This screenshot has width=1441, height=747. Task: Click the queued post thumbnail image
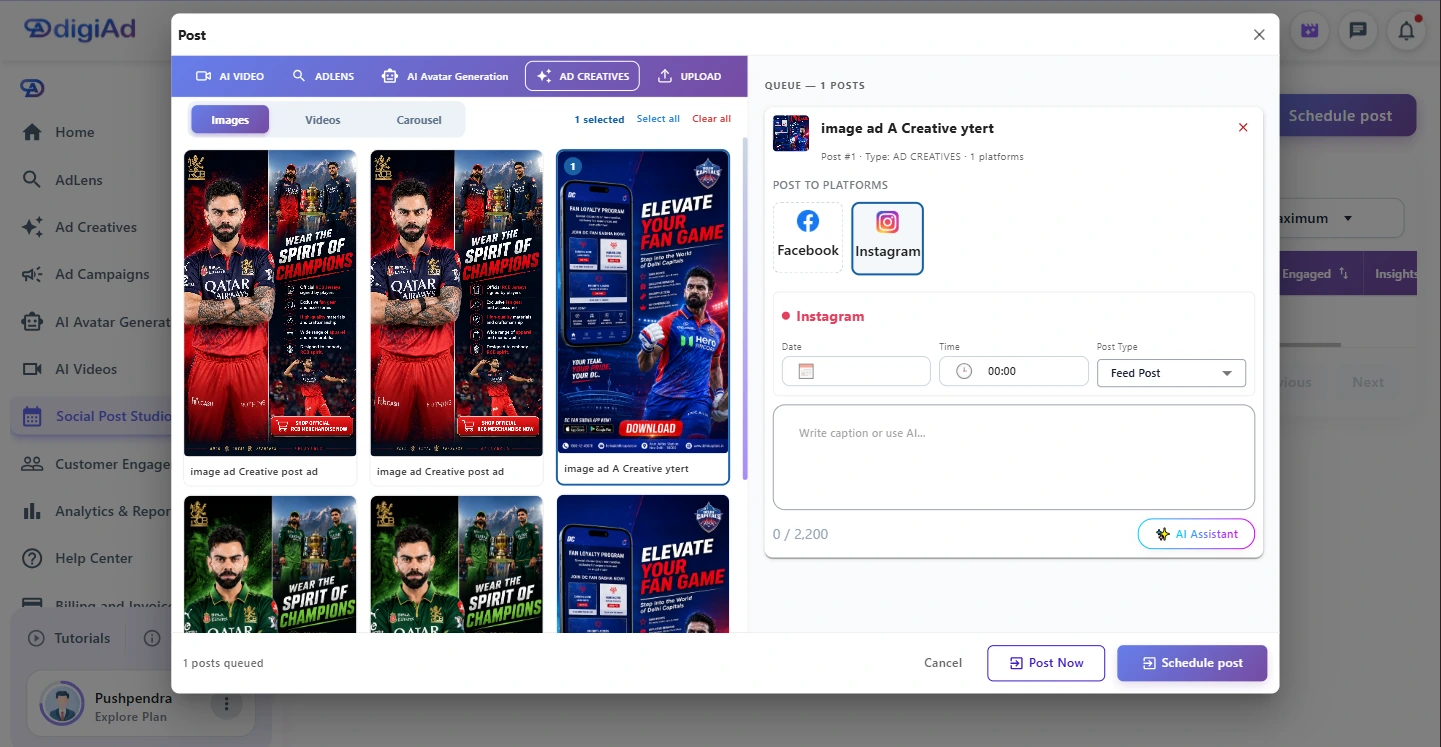[x=791, y=133]
